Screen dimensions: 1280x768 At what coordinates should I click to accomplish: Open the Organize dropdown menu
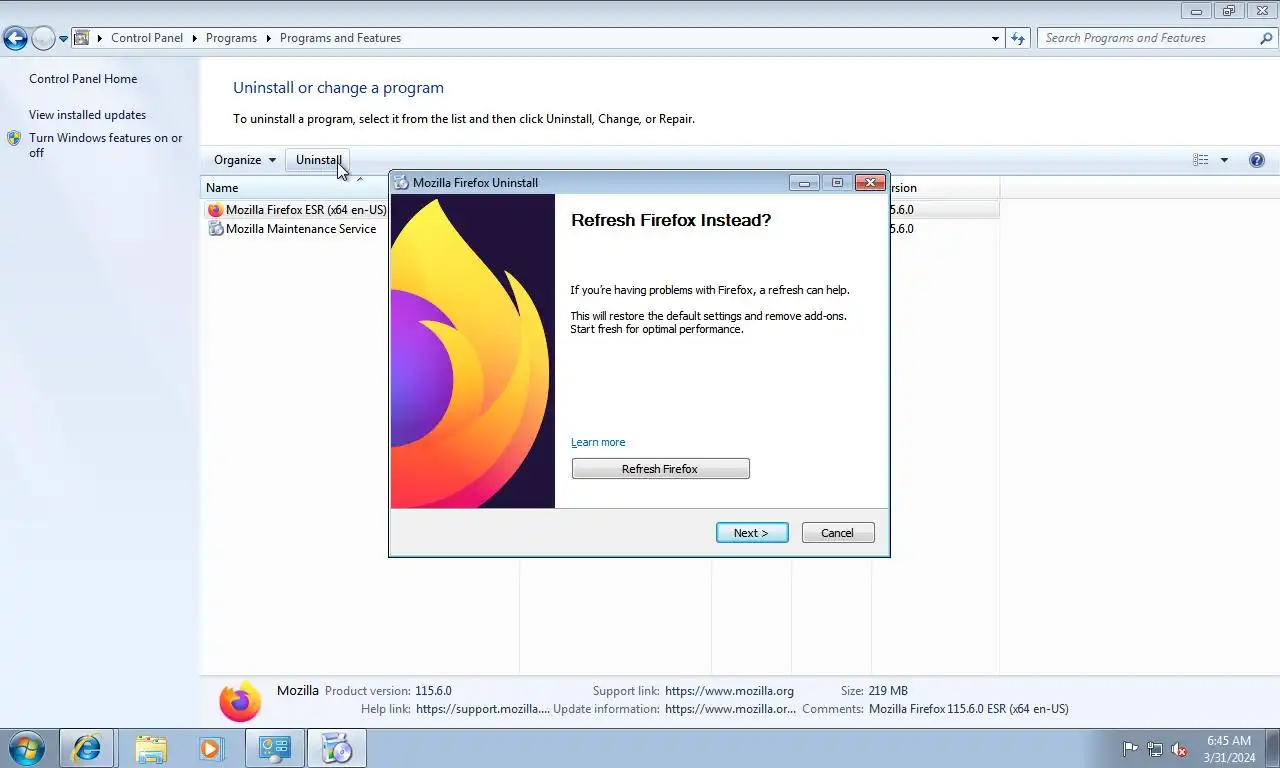click(x=244, y=160)
